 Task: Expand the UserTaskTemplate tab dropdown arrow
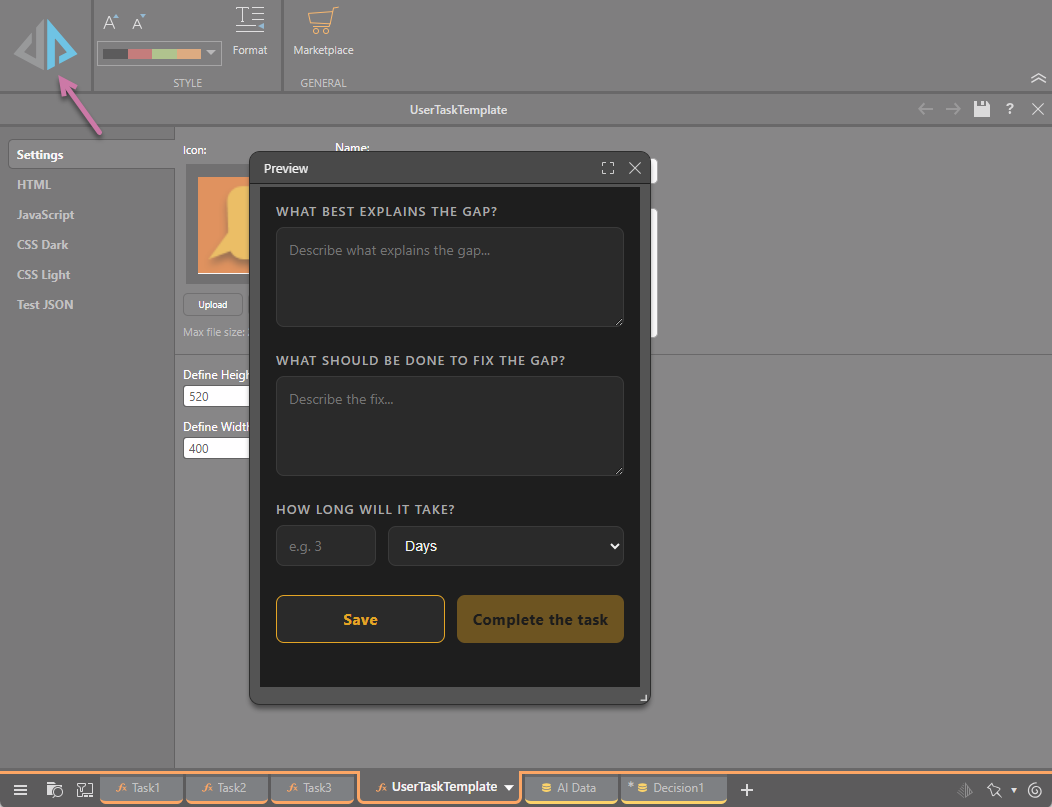click(509, 788)
